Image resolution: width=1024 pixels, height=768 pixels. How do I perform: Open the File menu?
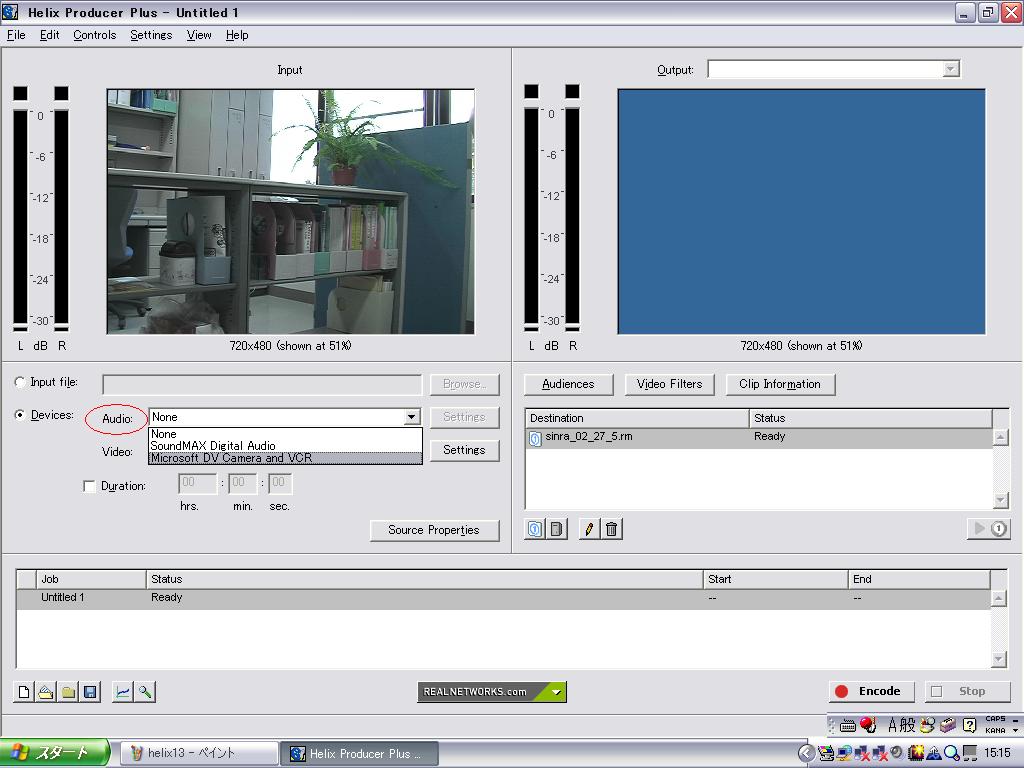16,35
